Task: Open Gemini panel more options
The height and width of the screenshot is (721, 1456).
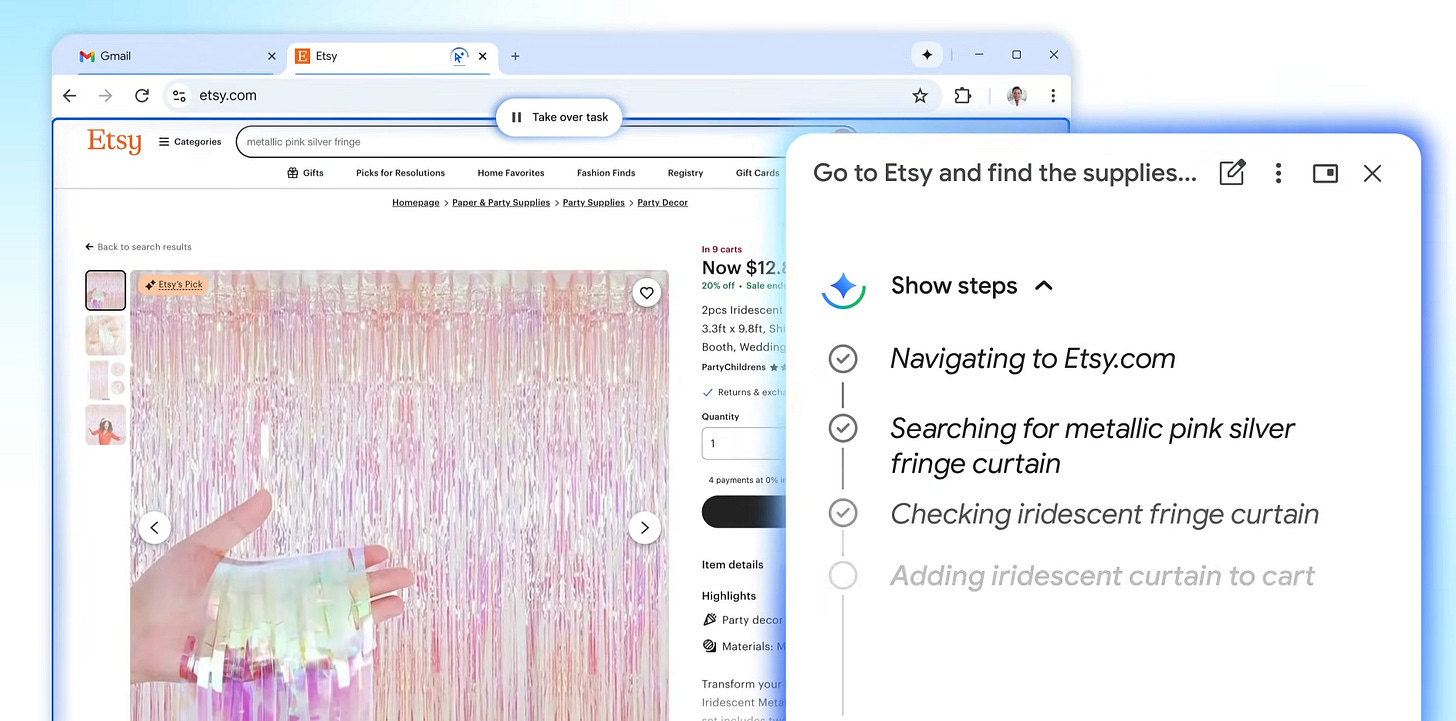Action: pos(1278,173)
